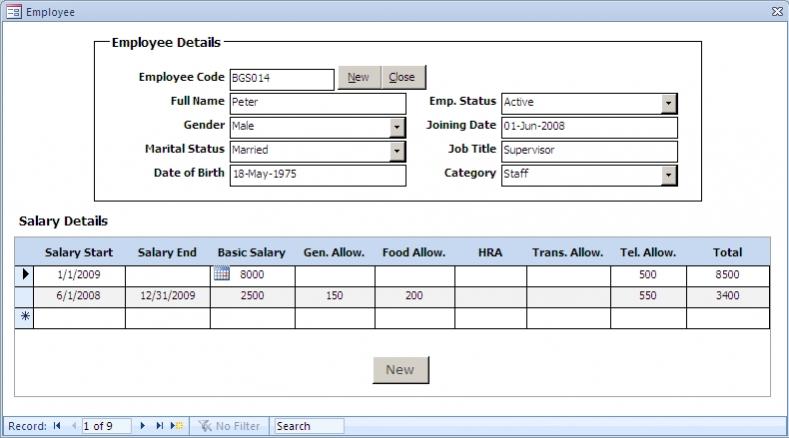Click the Salary Start cell 6/1/2008
This screenshot has height=438, width=789.
pos(79,296)
